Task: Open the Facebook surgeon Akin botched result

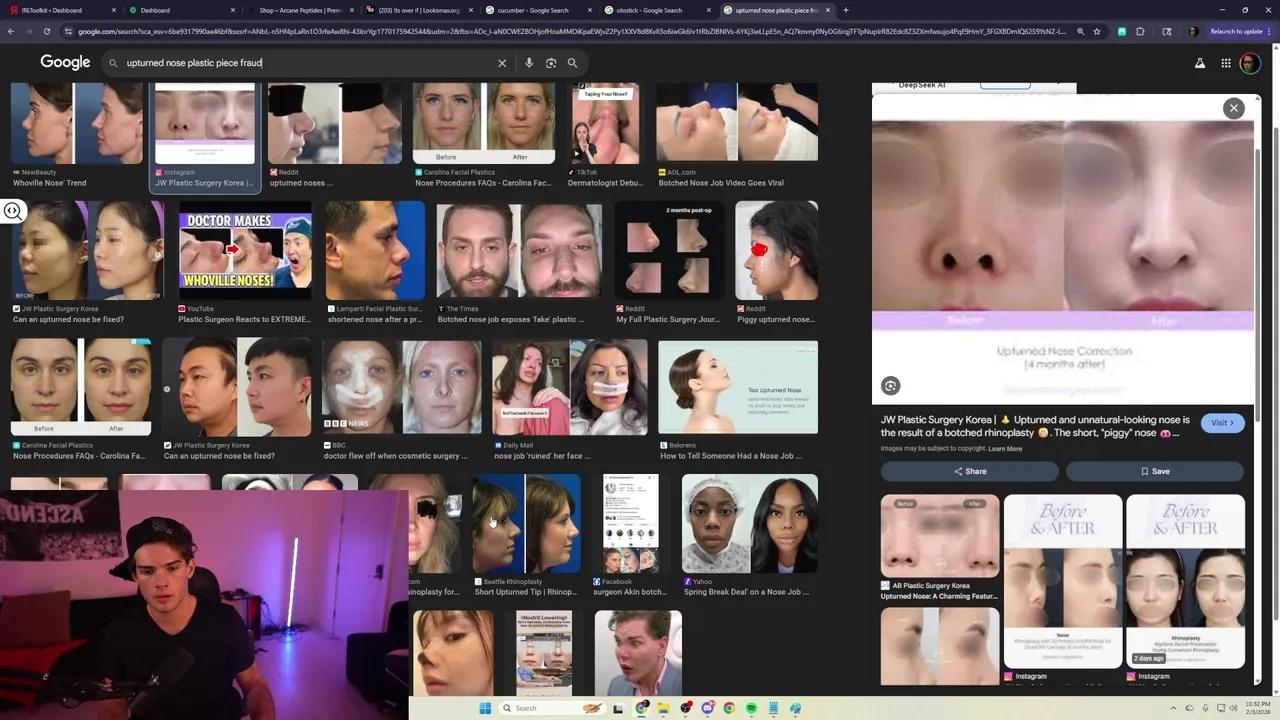Action: [x=631, y=535]
